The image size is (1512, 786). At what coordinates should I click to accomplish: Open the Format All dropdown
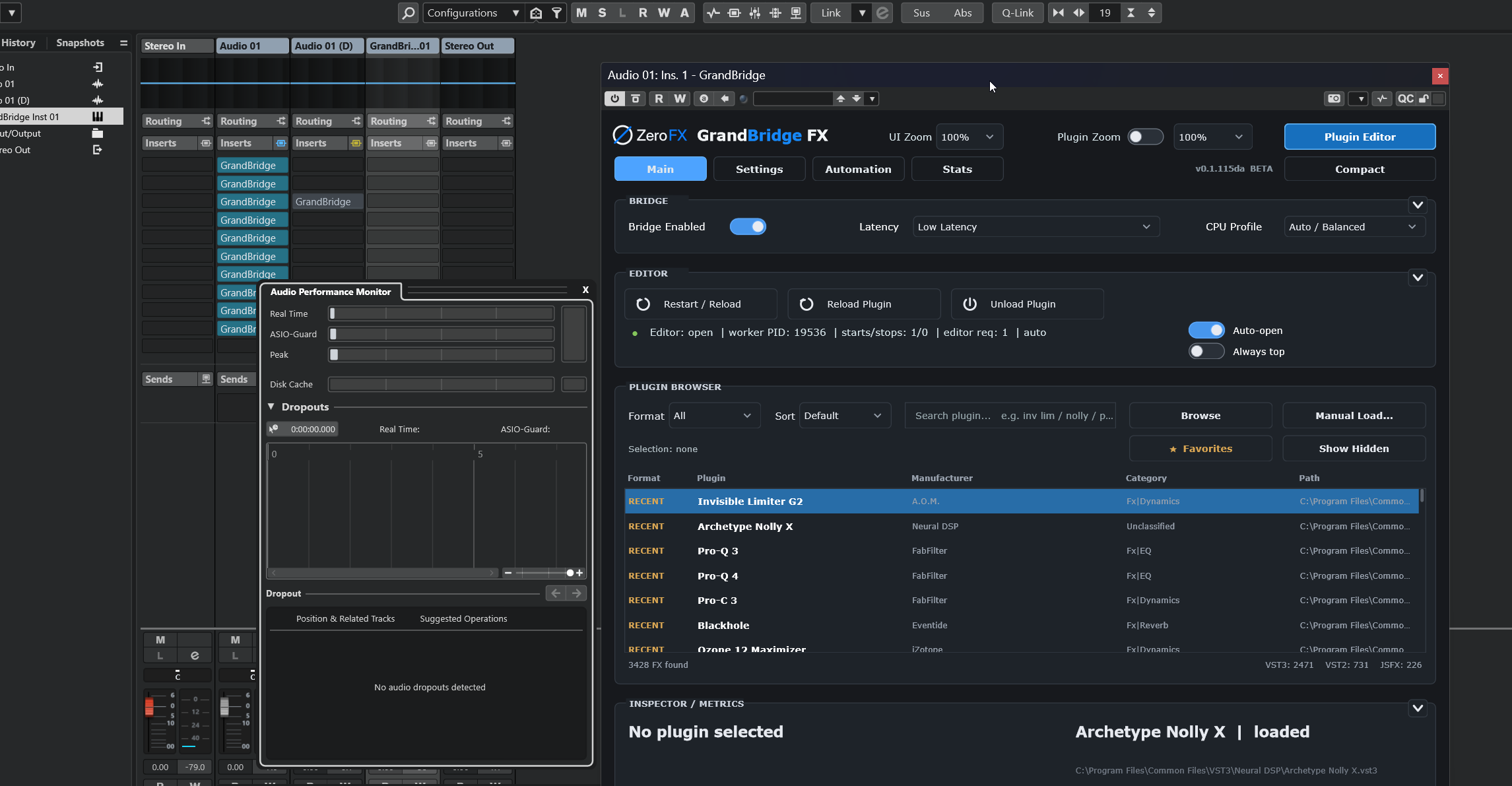point(714,415)
